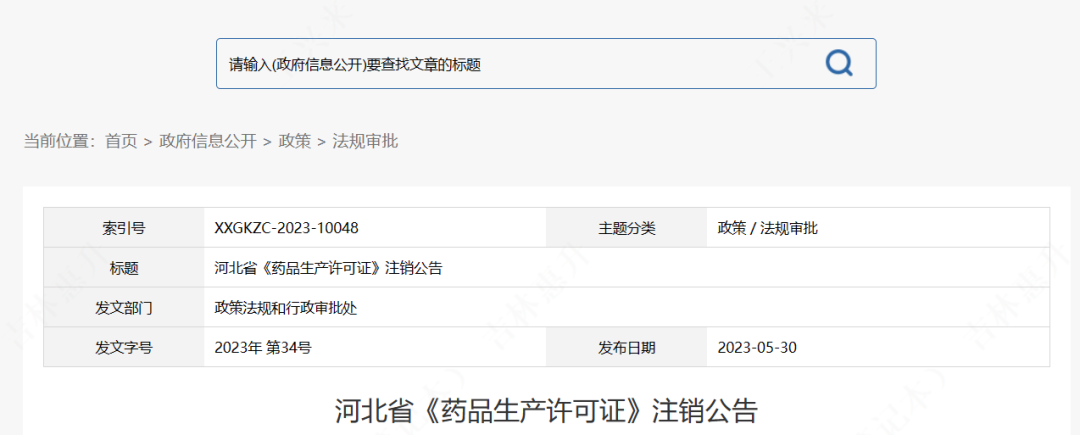This screenshot has width=1080, height=435.
Task: Select the 法规审批 breadcrumb item
Action: (x=365, y=141)
